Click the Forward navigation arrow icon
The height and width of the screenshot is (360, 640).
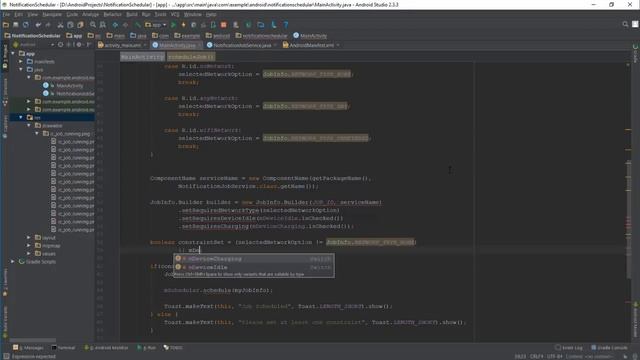point(125,25)
